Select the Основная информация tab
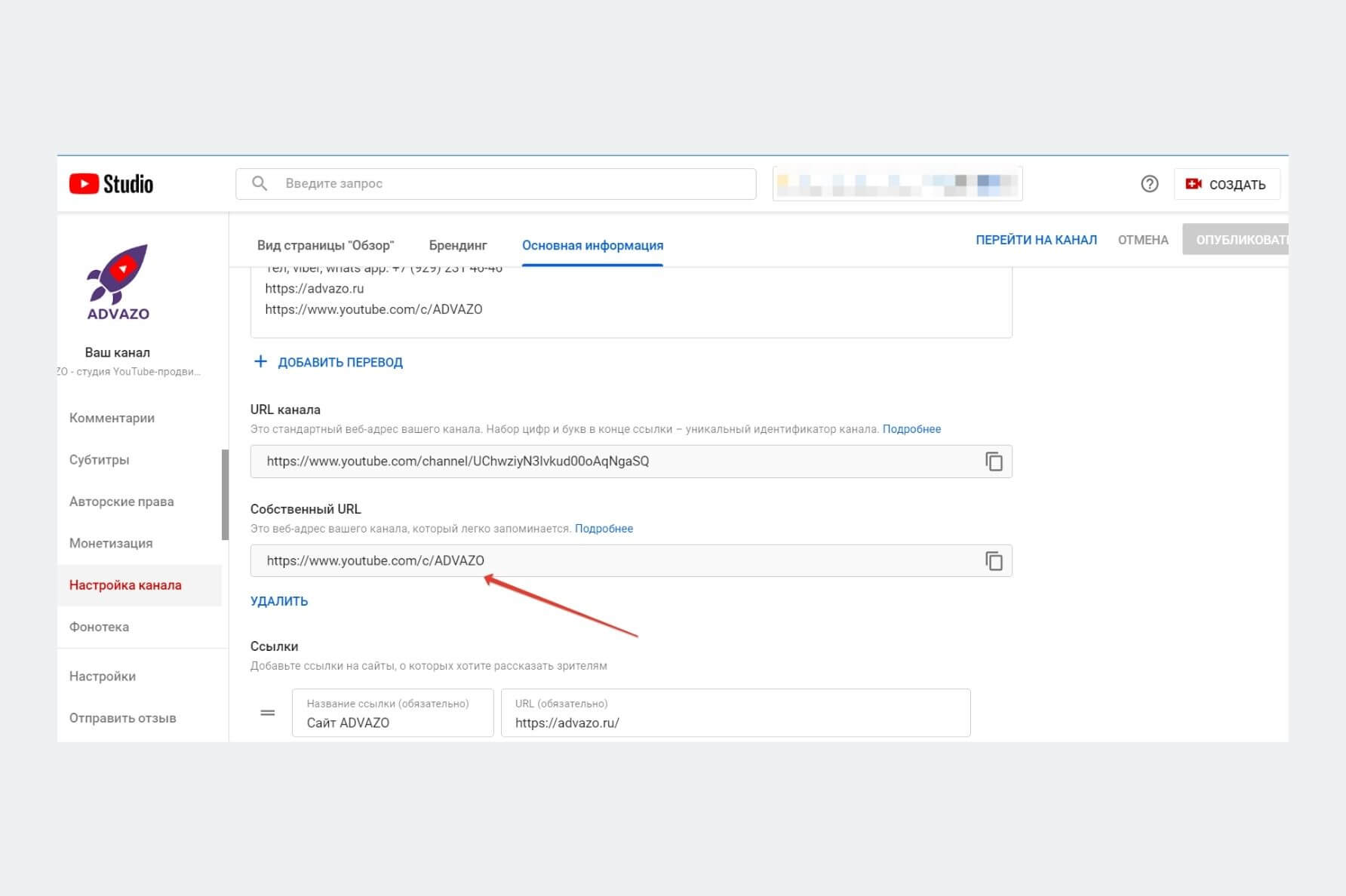This screenshot has width=1346, height=896. point(592,245)
